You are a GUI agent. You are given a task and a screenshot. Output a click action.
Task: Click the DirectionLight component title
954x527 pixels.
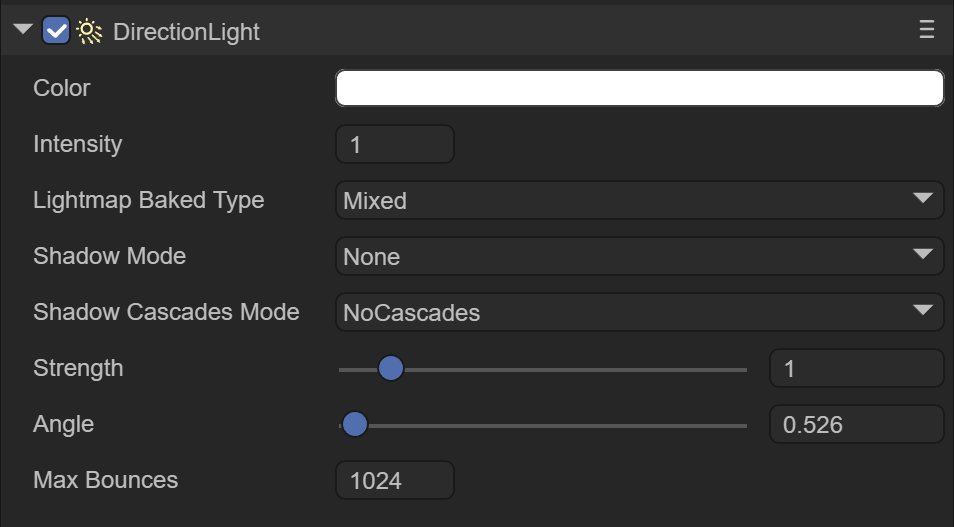186,32
